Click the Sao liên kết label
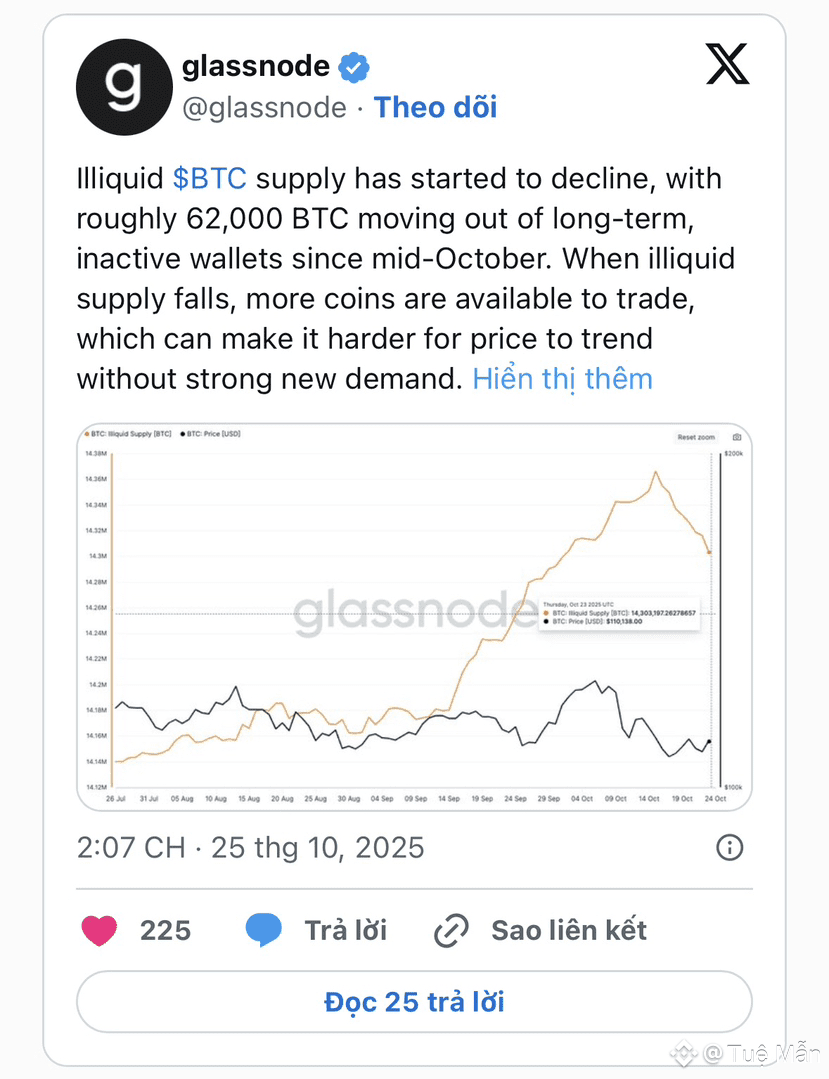Viewport: 829px width, 1079px height. point(569,930)
